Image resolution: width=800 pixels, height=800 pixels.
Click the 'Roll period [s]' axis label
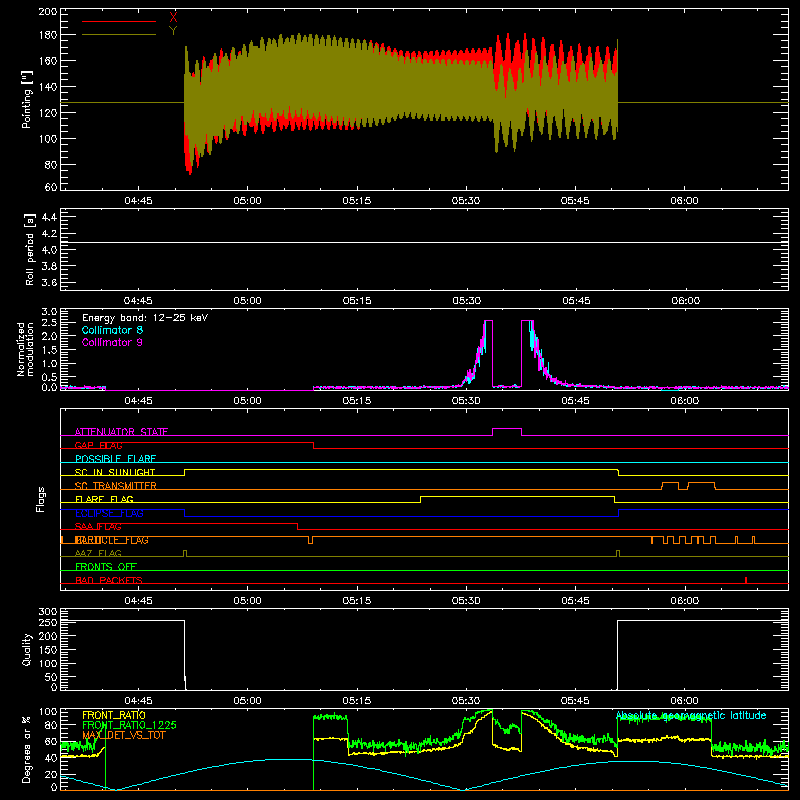click(x=30, y=249)
